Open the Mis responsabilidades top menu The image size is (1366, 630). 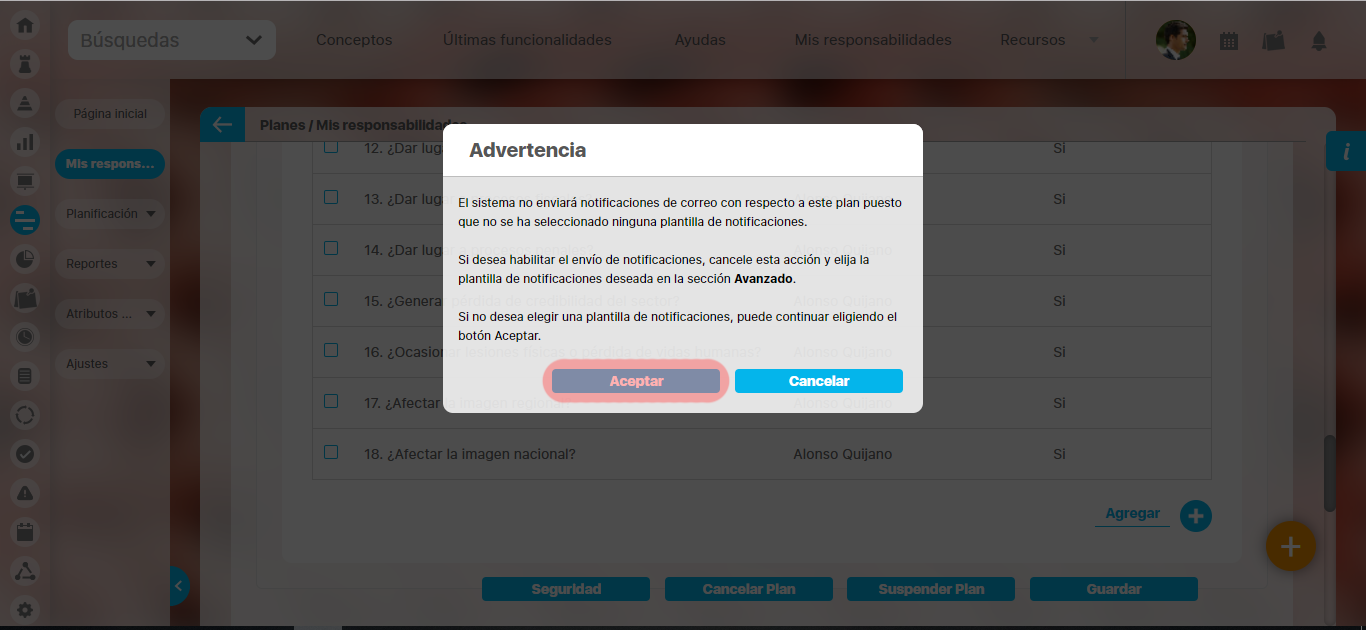click(x=872, y=41)
